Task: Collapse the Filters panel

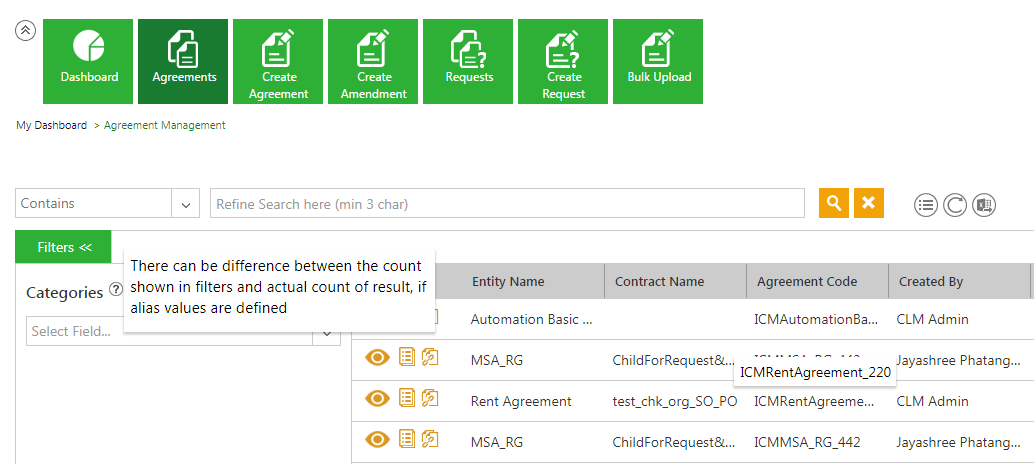Action: click(63, 247)
